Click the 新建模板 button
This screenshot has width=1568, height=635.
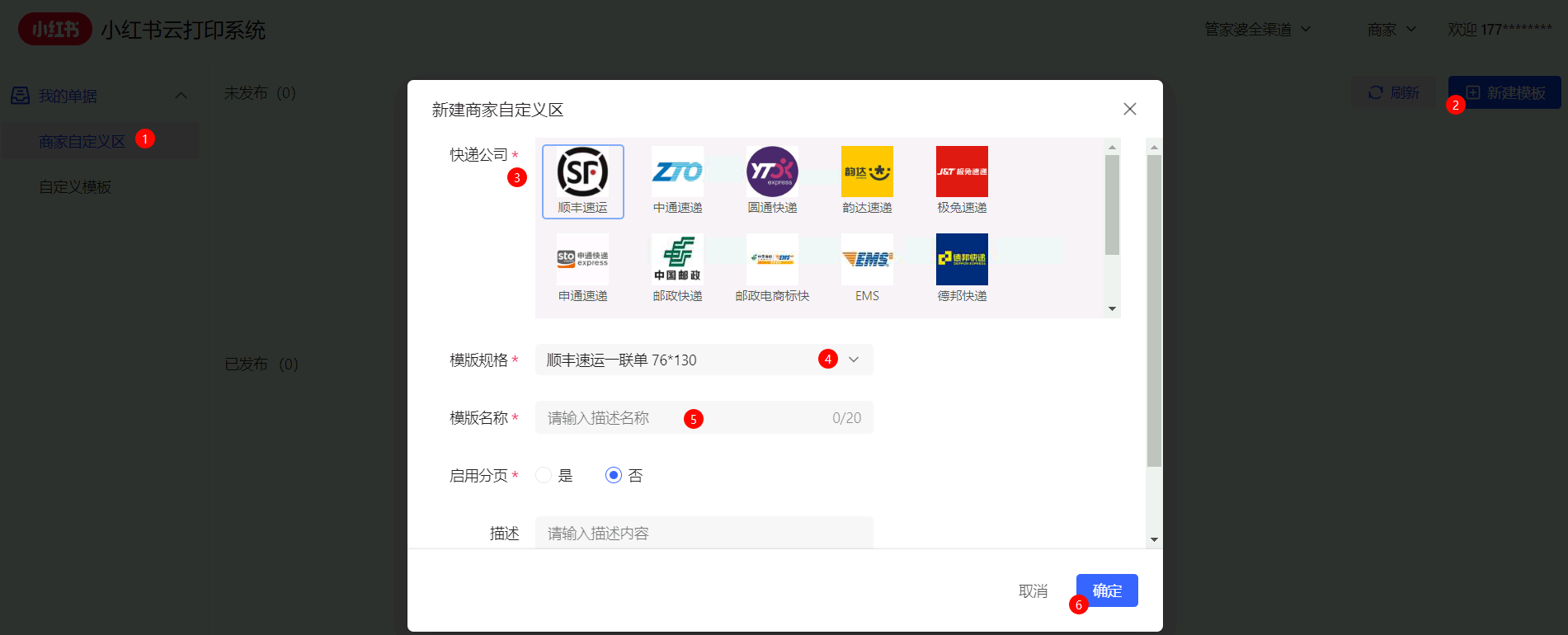(1504, 92)
